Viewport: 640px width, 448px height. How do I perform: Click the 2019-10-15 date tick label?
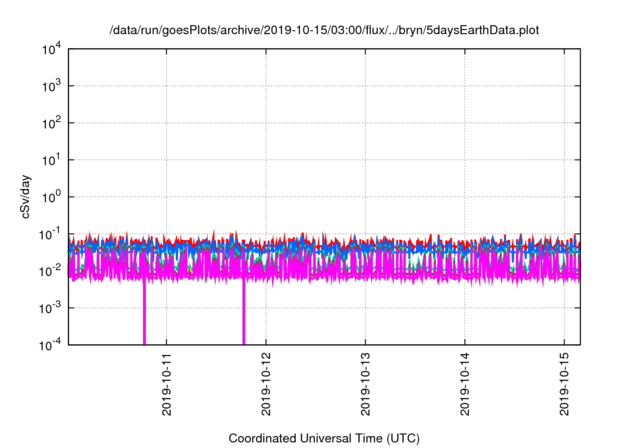564,384
